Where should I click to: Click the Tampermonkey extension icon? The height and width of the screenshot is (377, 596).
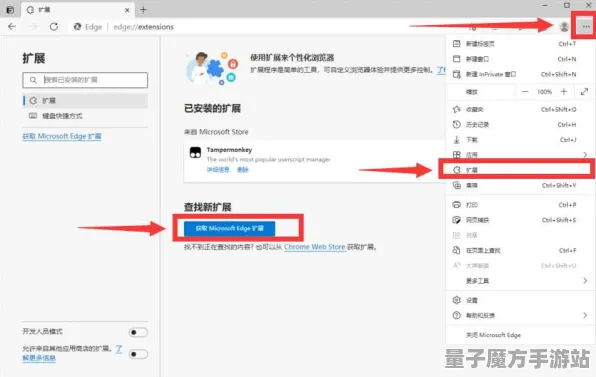195,152
